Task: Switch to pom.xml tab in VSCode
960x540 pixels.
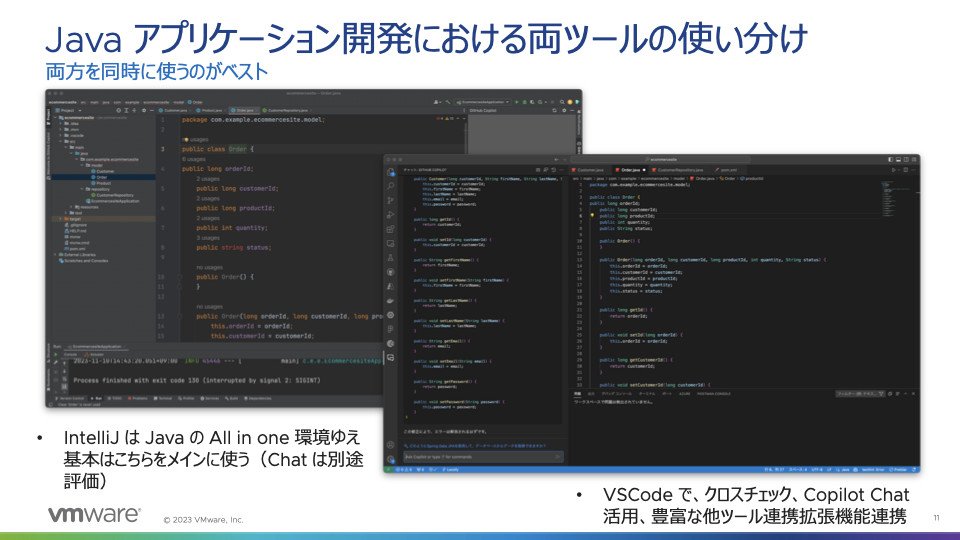Action: [x=728, y=170]
